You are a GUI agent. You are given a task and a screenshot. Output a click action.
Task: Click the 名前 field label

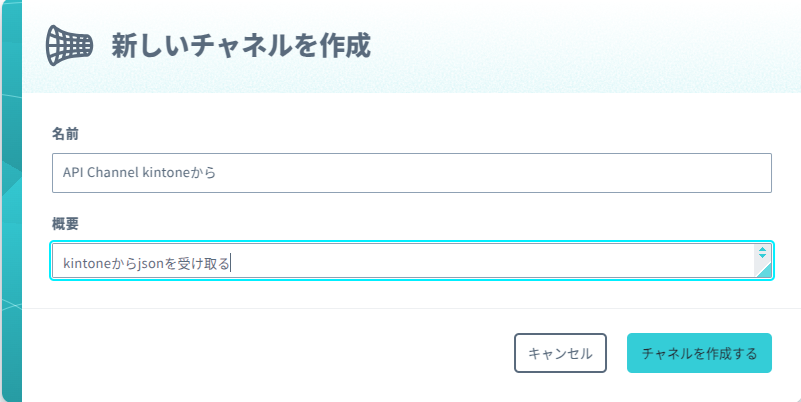click(x=65, y=134)
